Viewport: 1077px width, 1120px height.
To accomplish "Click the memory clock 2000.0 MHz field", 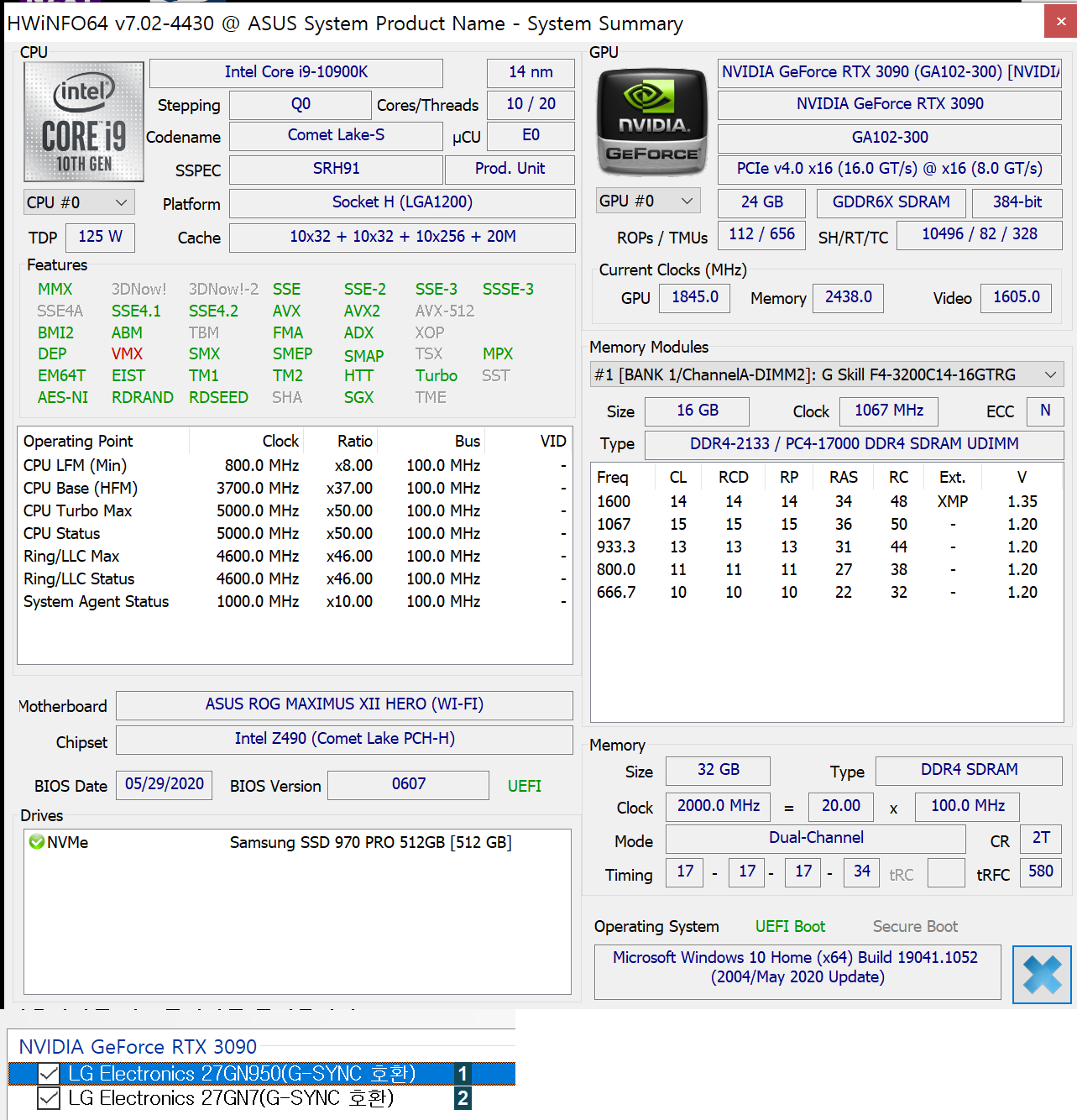I will [x=718, y=806].
